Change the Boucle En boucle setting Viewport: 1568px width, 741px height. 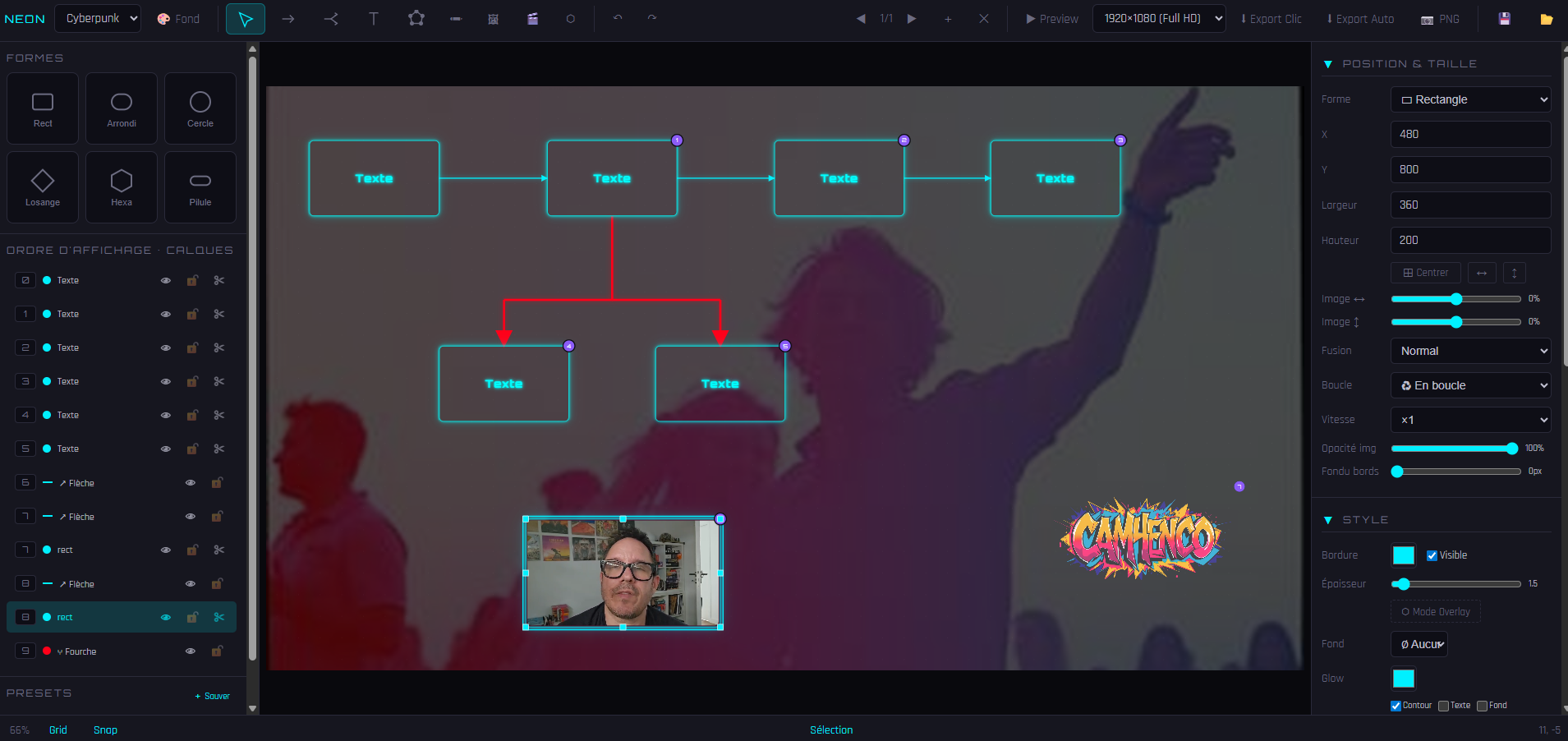point(1469,384)
